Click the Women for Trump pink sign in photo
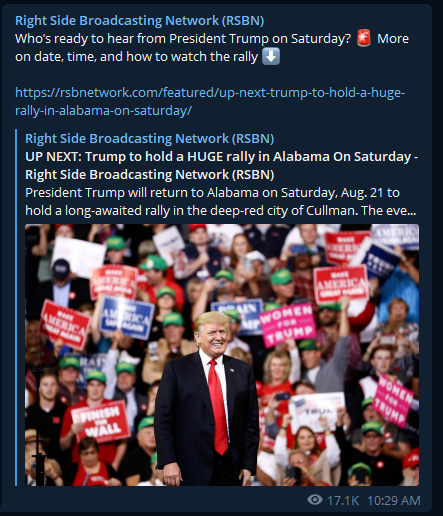Viewport: 443px width, 516px height. pyautogui.click(x=288, y=325)
